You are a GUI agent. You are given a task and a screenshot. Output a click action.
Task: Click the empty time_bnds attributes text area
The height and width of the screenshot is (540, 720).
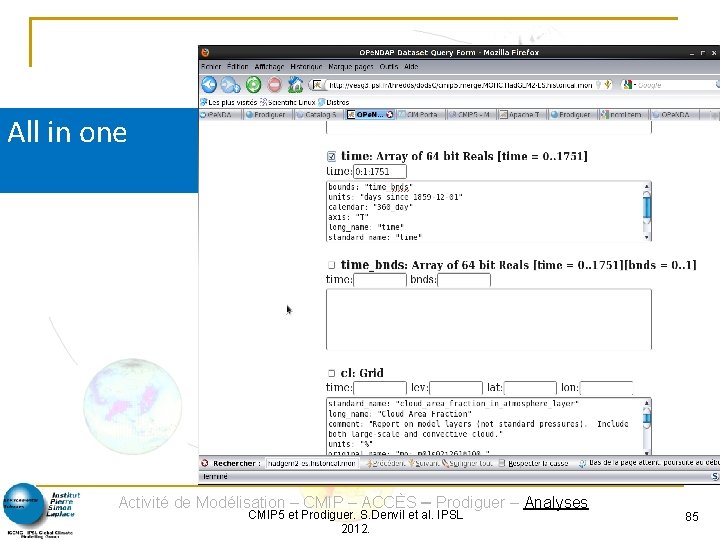[489, 319]
